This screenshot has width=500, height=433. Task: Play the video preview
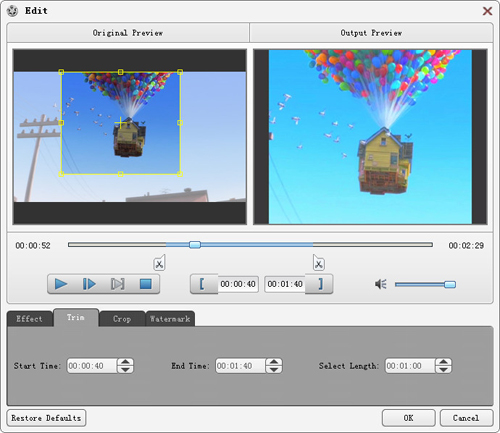tap(61, 284)
